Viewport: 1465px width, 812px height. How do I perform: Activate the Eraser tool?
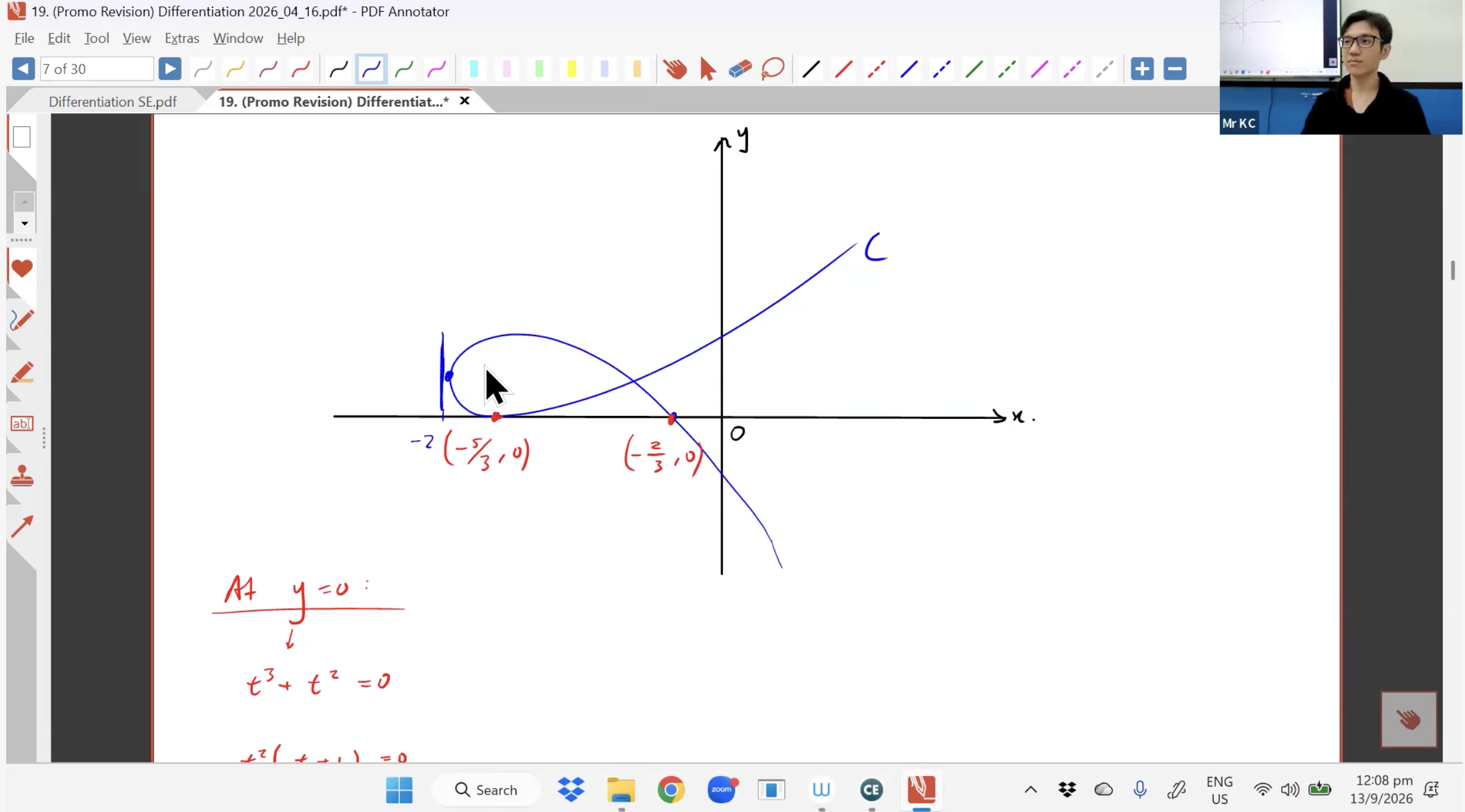(x=741, y=69)
